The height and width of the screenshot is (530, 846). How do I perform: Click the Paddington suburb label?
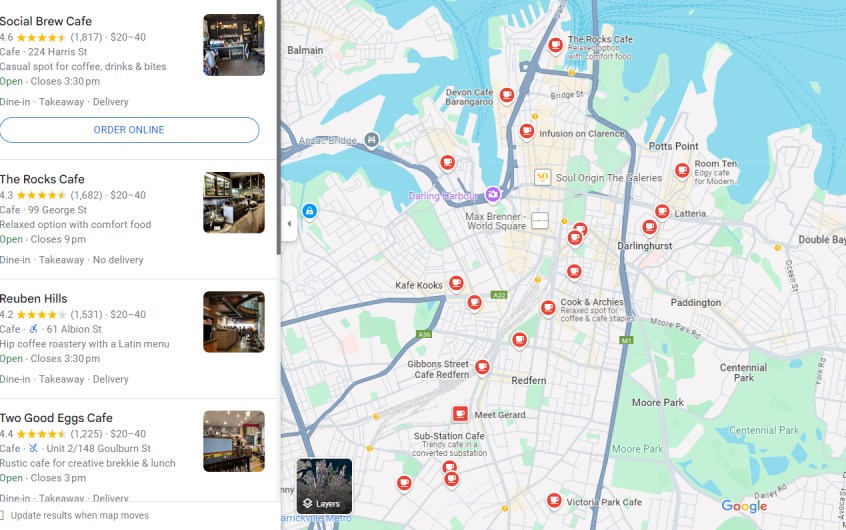(695, 303)
